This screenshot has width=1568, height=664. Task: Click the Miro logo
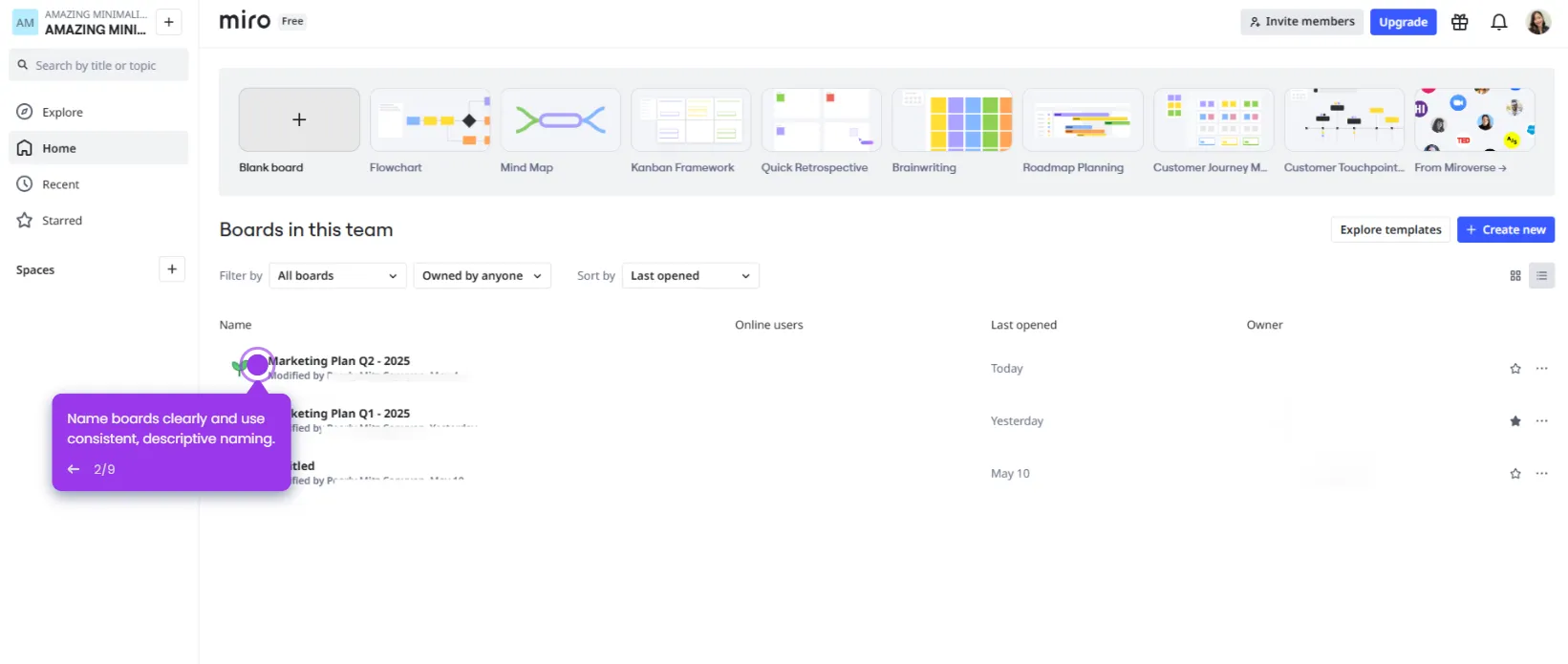click(245, 21)
